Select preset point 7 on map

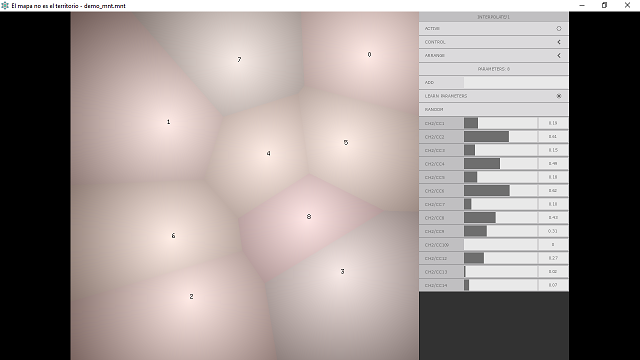click(239, 60)
